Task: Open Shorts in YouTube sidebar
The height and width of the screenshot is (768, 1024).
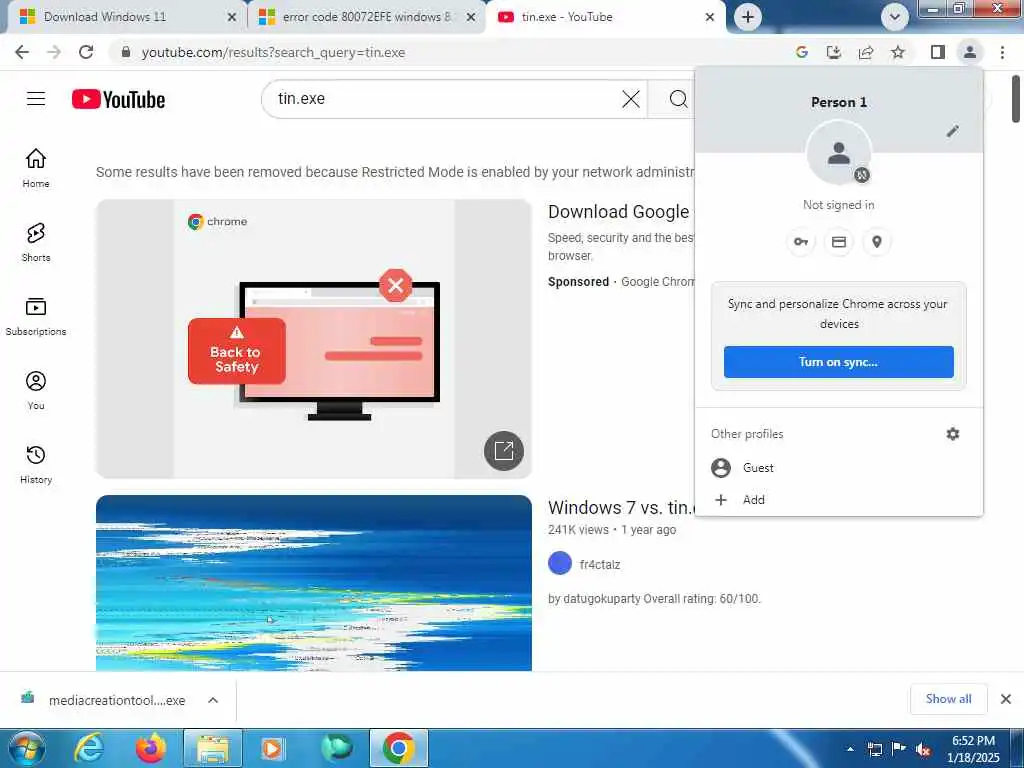Action: coord(36,242)
